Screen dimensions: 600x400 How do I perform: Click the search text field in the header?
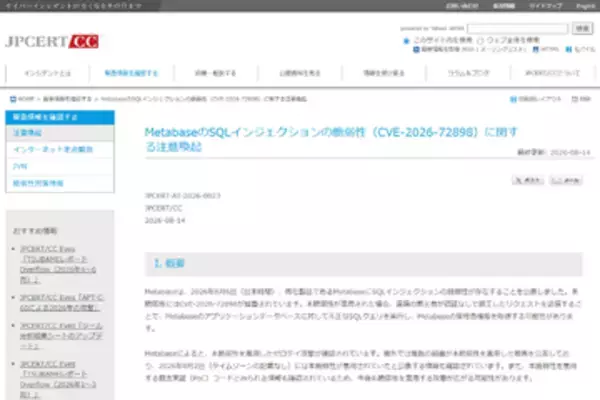517,28
